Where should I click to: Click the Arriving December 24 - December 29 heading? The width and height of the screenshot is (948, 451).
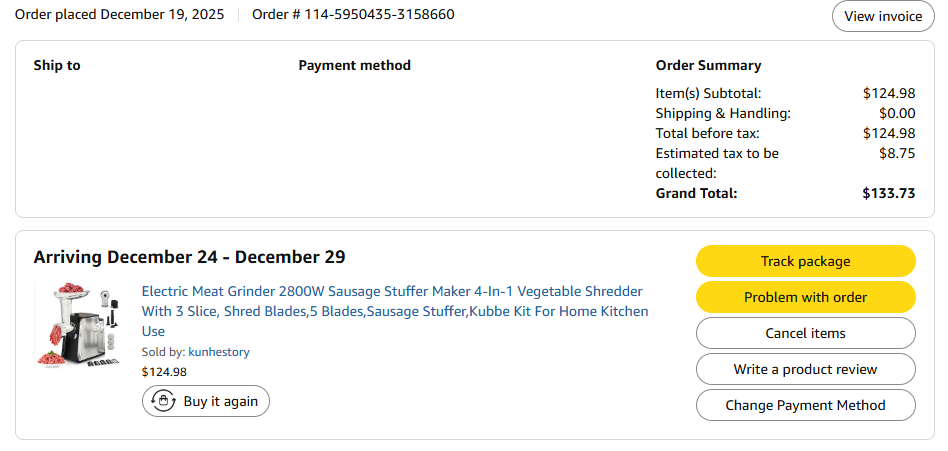click(189, 257)
